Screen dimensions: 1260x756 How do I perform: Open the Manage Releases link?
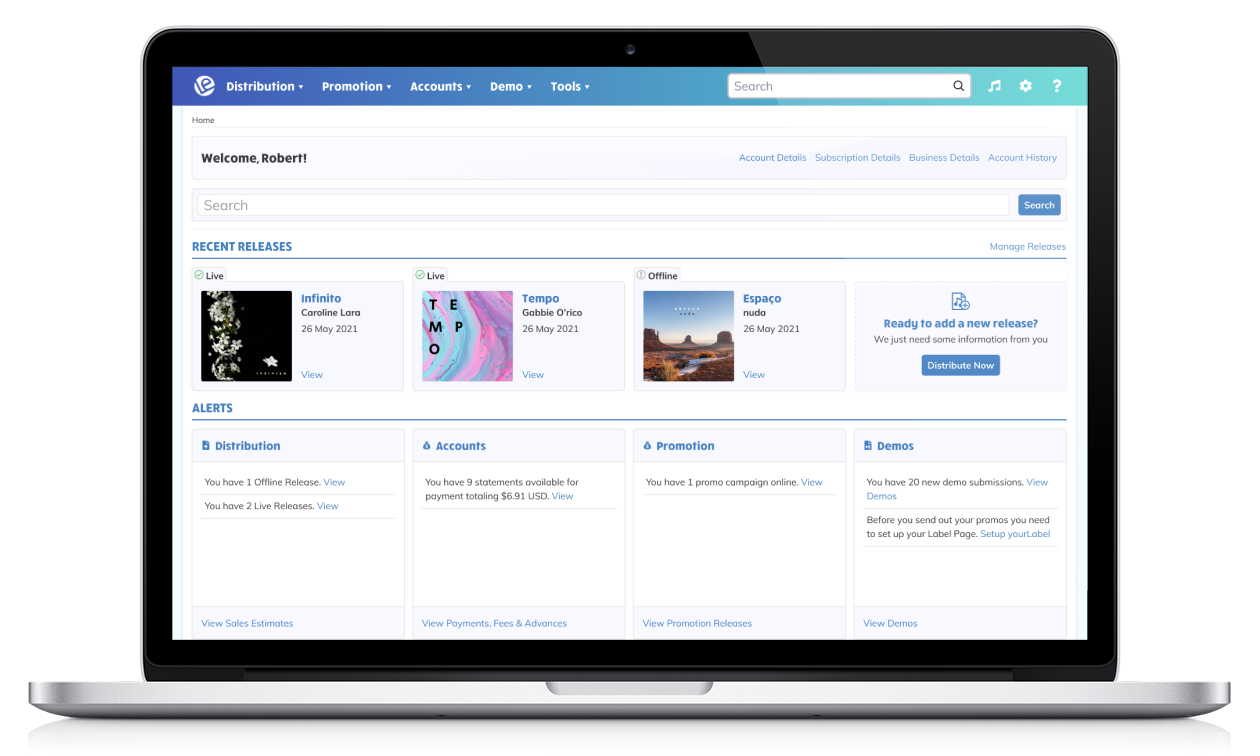point(1027,246)
